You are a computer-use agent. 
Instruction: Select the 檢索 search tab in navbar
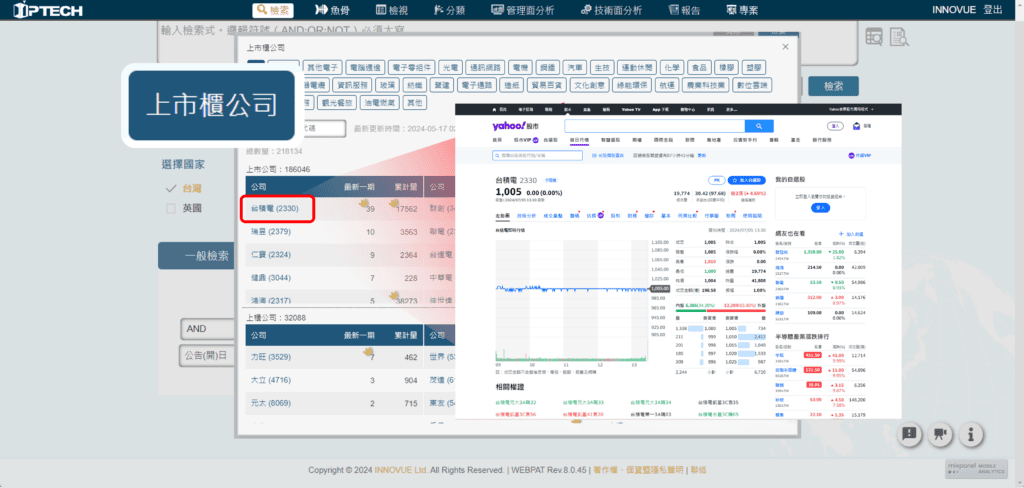[x=274, y=10]
